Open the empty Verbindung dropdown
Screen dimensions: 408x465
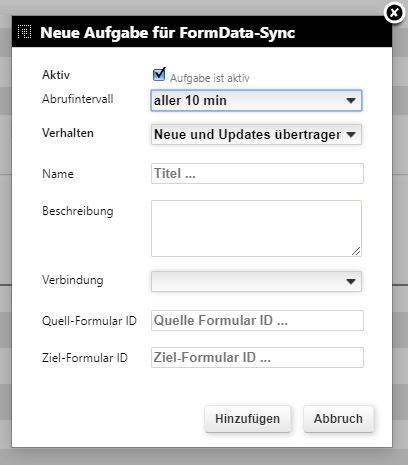tap(256, 282)
